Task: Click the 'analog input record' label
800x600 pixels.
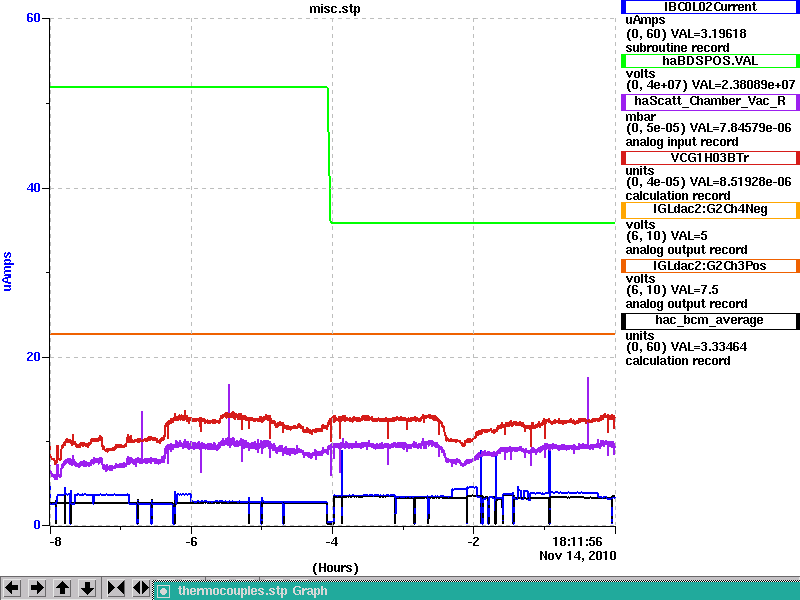Action: [682, 142]
